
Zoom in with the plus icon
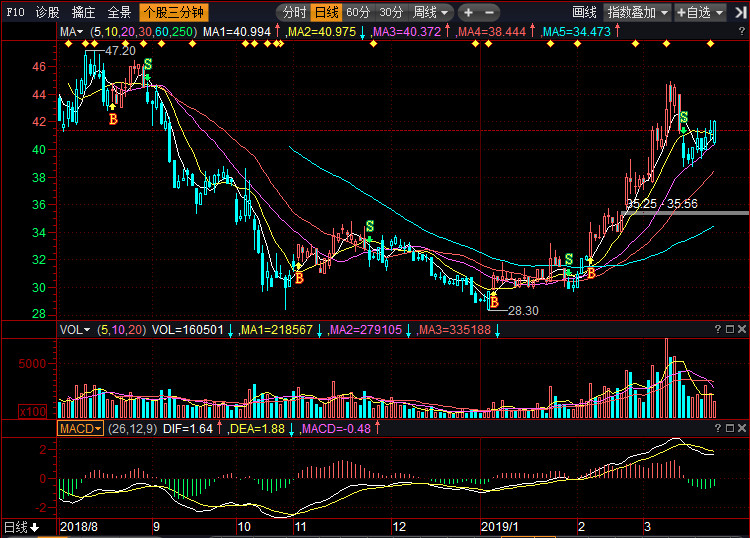coord(468,12)
